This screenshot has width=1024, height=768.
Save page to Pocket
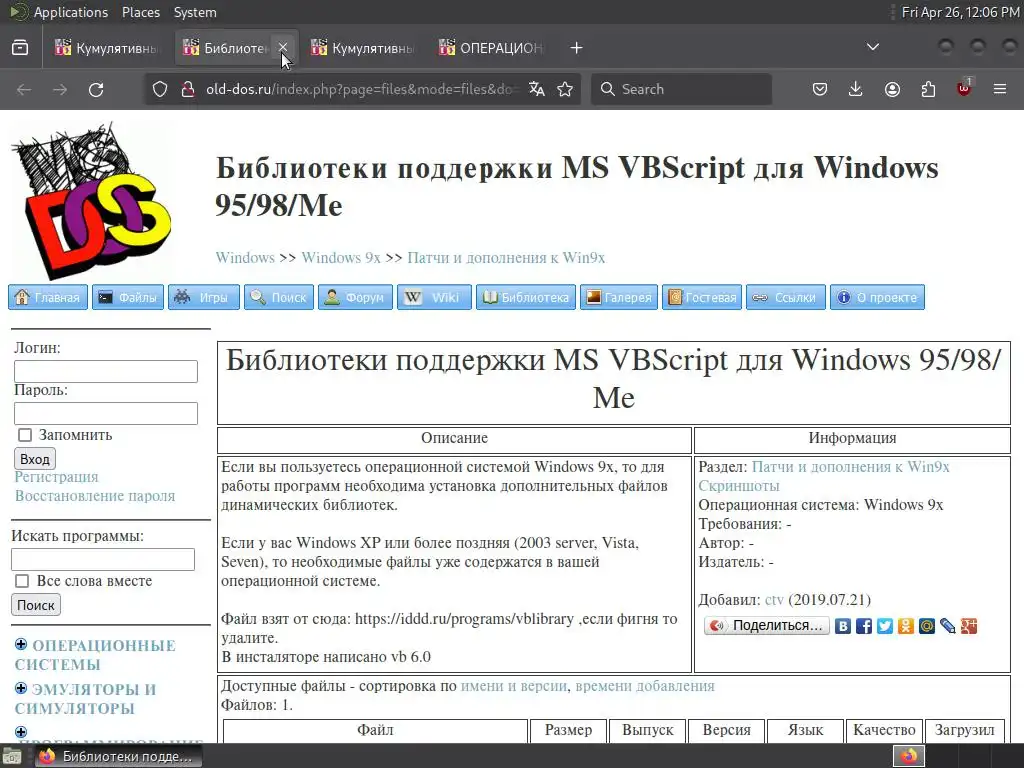coord(820,89)
